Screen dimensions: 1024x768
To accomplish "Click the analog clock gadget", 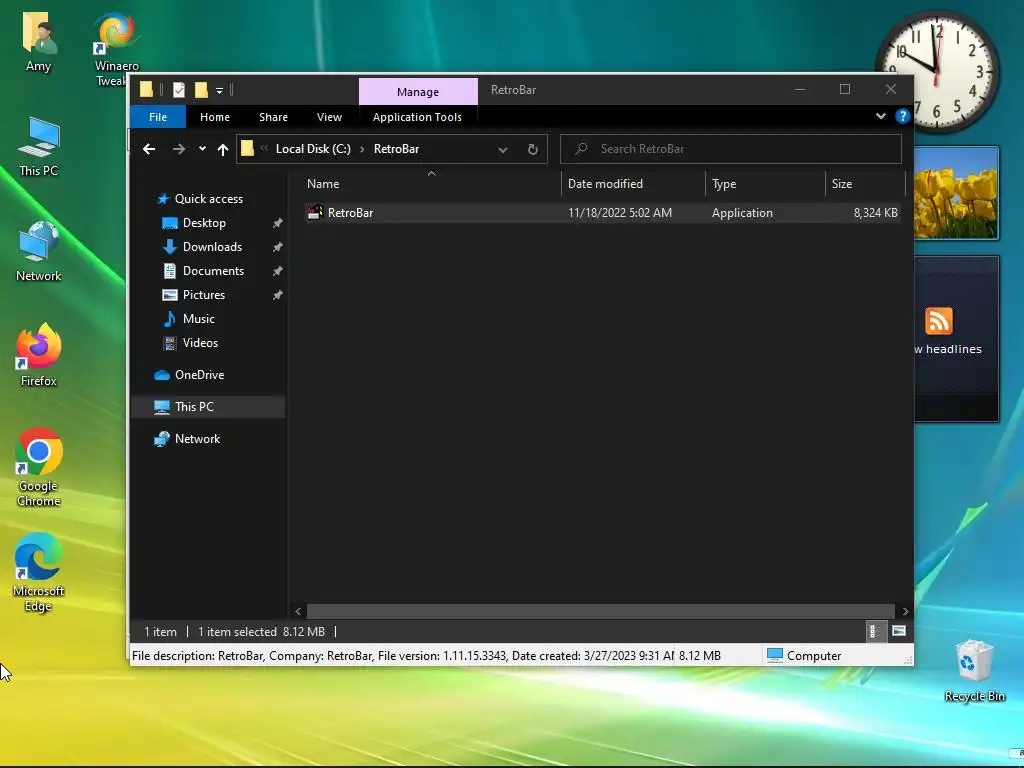I will (937, 71).
